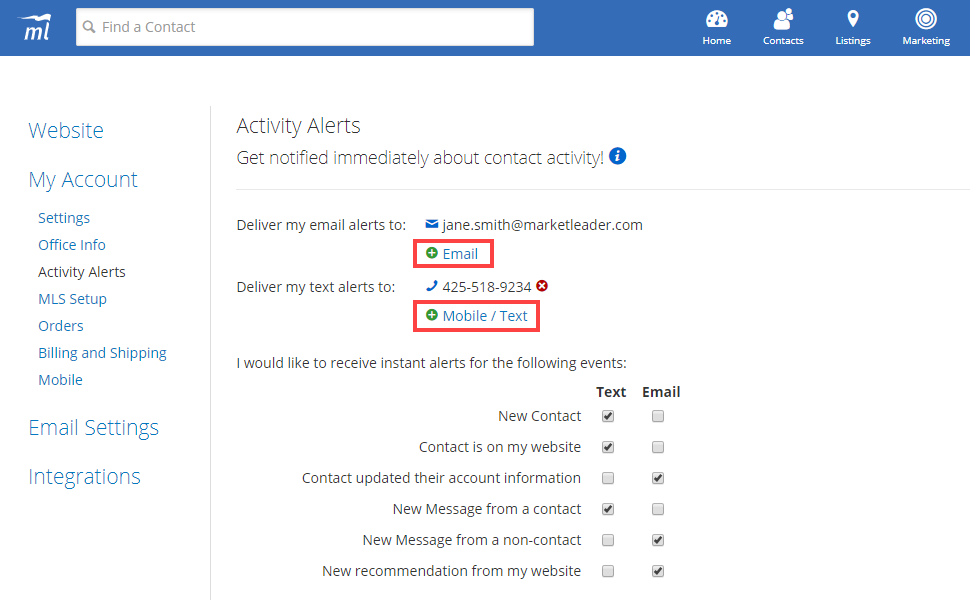Expand the Integrations sidebar section
This screenshot has width=970, height=600.
(84, 476)
